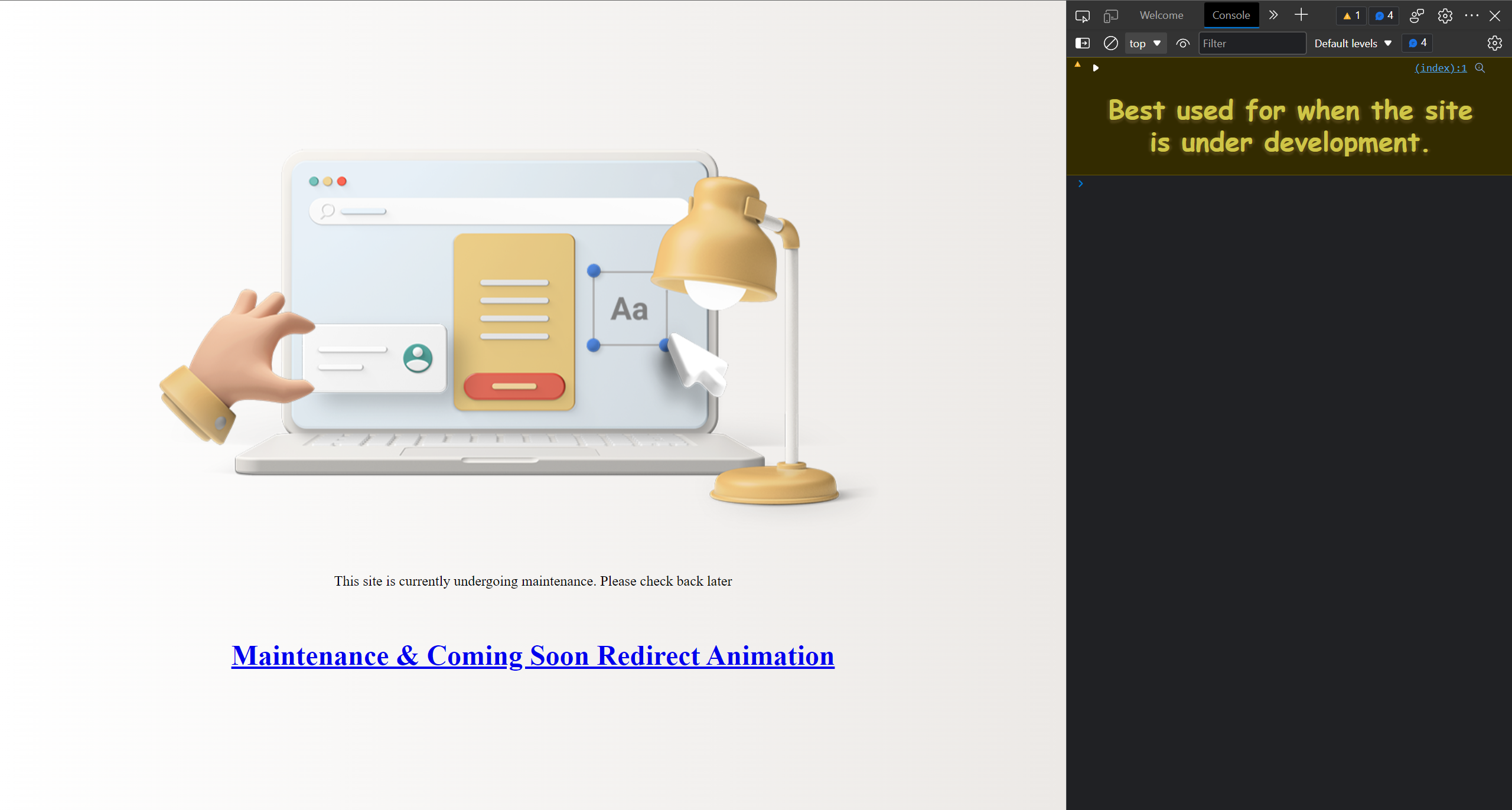Click the add new DevTools tab icon

click(x=1301, y=14)
